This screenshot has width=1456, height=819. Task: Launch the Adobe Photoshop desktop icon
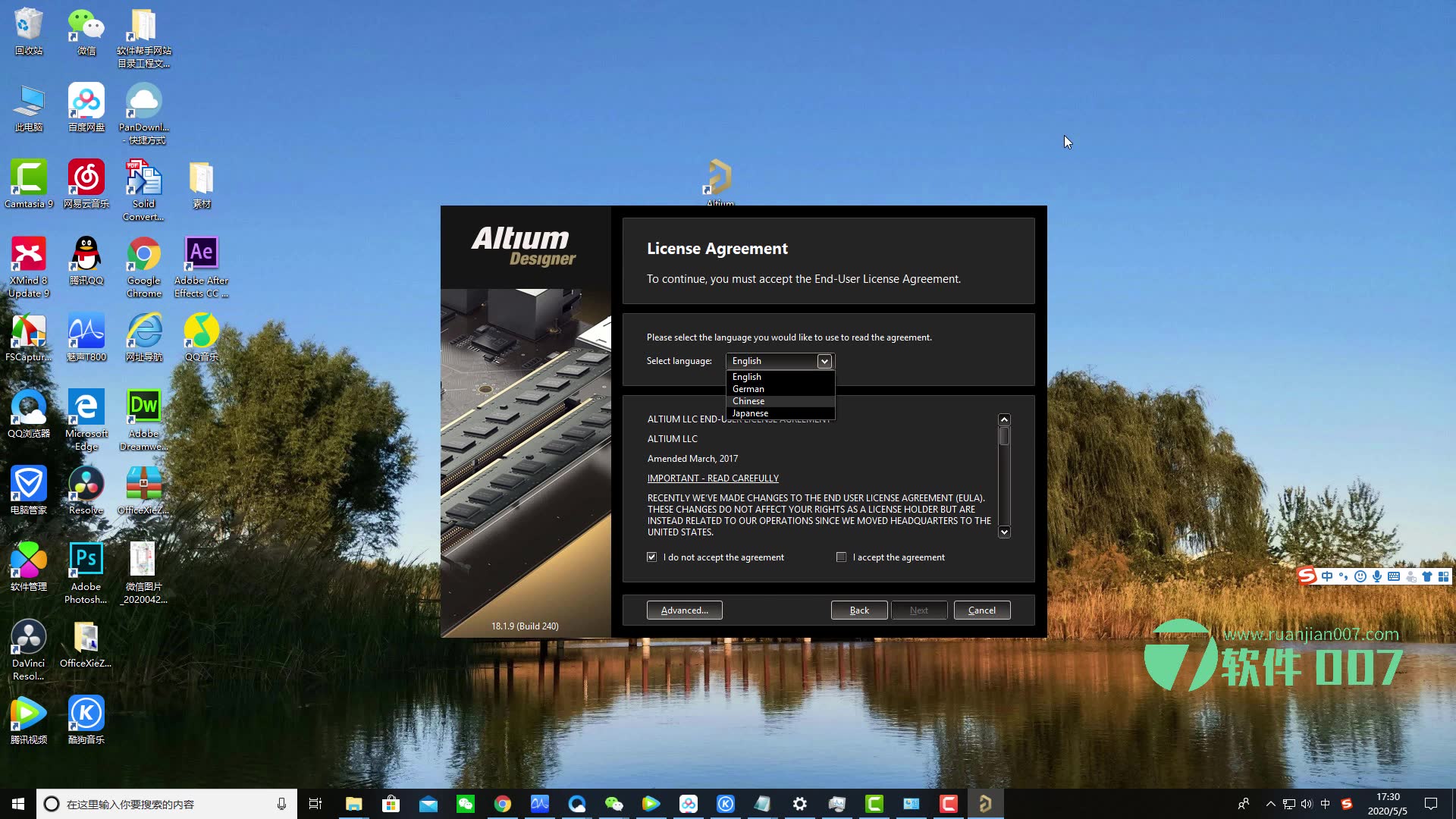tap(86, 573)
